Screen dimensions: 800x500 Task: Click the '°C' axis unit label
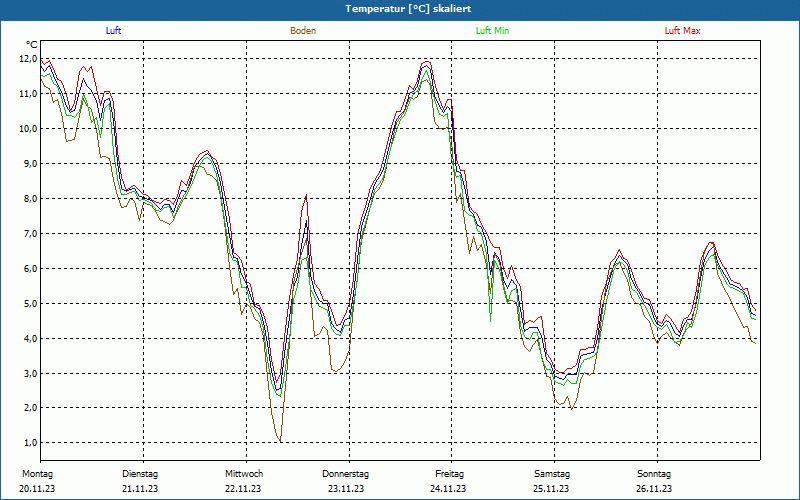[31, 45]
